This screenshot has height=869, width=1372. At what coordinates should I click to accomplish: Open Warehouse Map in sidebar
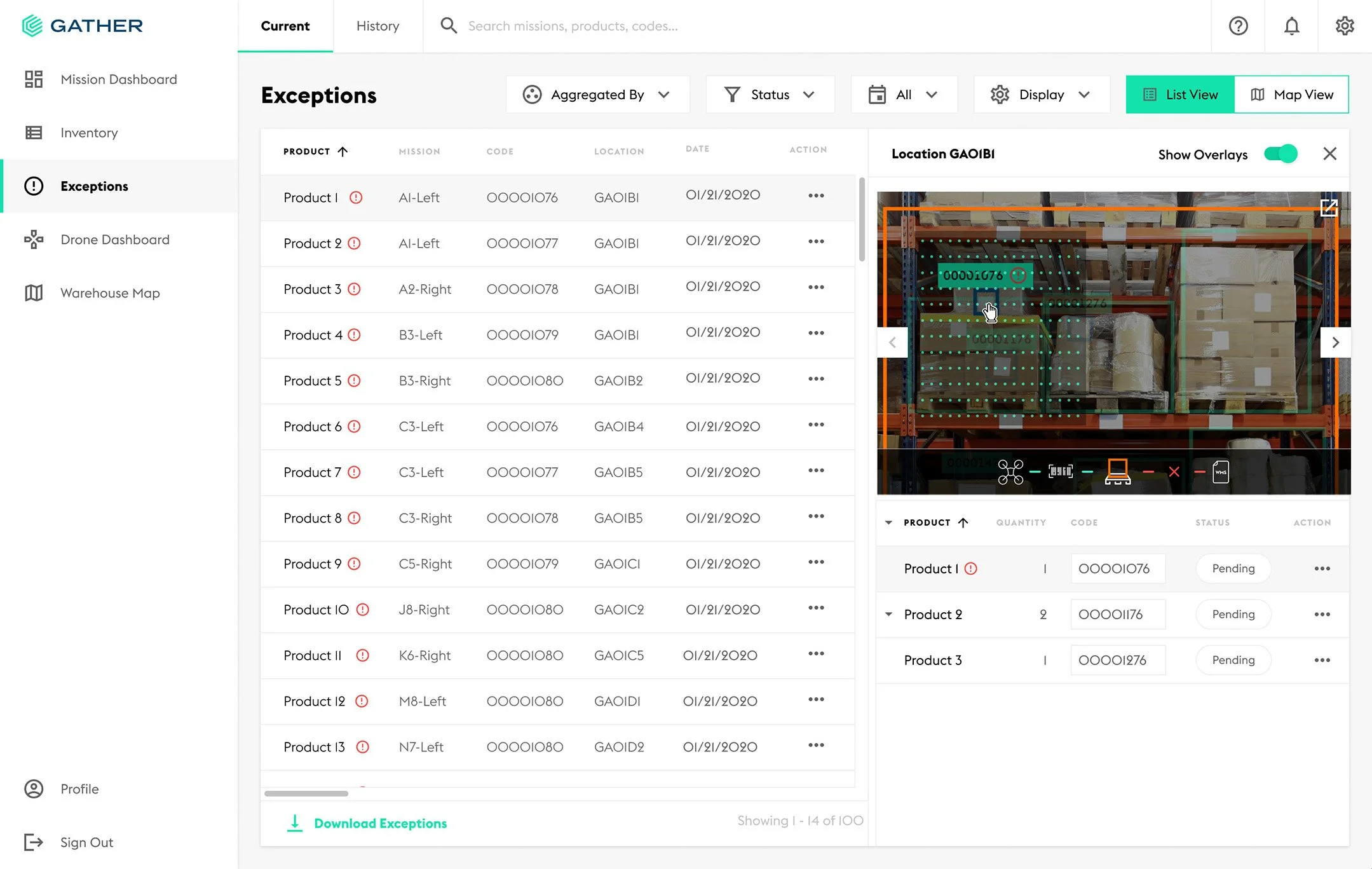[x=109, y=293]
